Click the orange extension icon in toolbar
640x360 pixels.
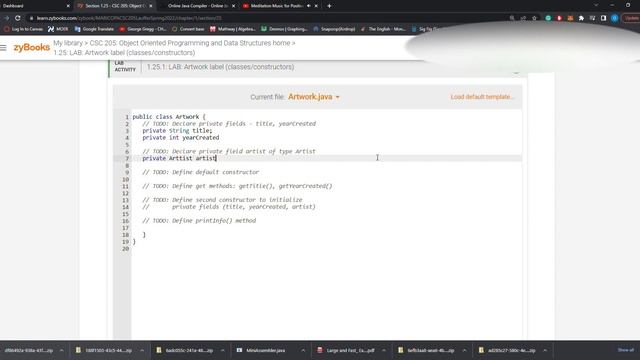tap(570, 18)
